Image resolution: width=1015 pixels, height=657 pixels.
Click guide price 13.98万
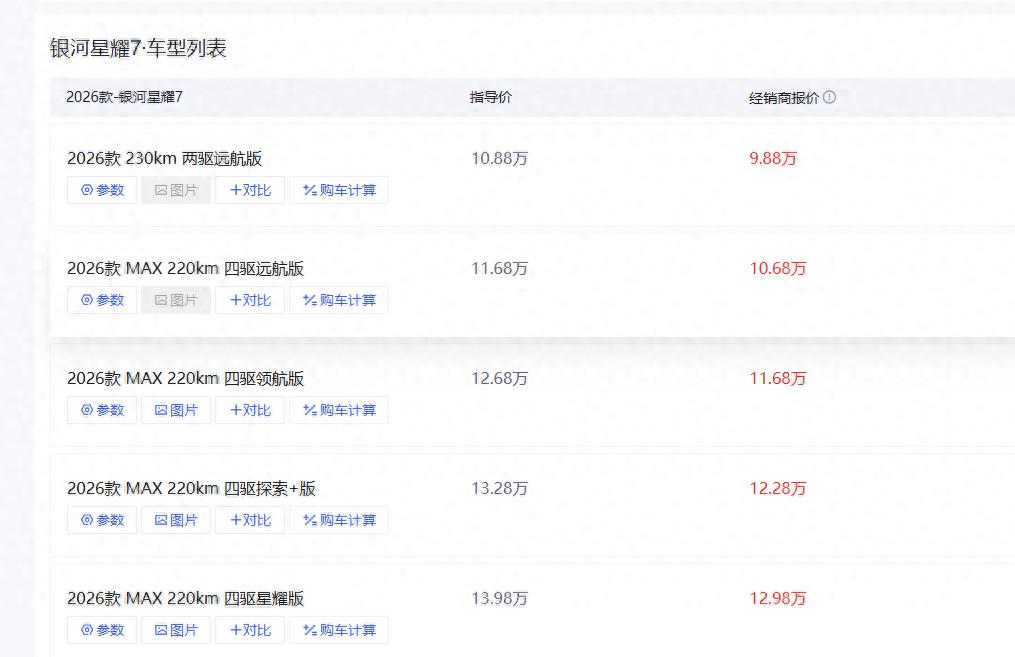(499, 599)
